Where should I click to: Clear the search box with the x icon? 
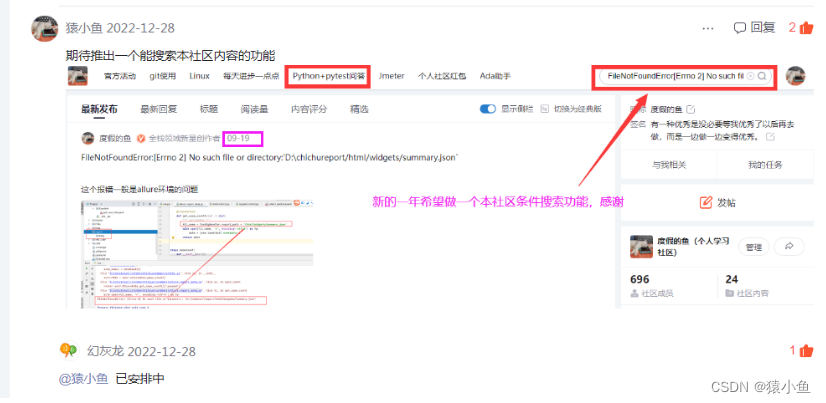click(x=751, y=76)
